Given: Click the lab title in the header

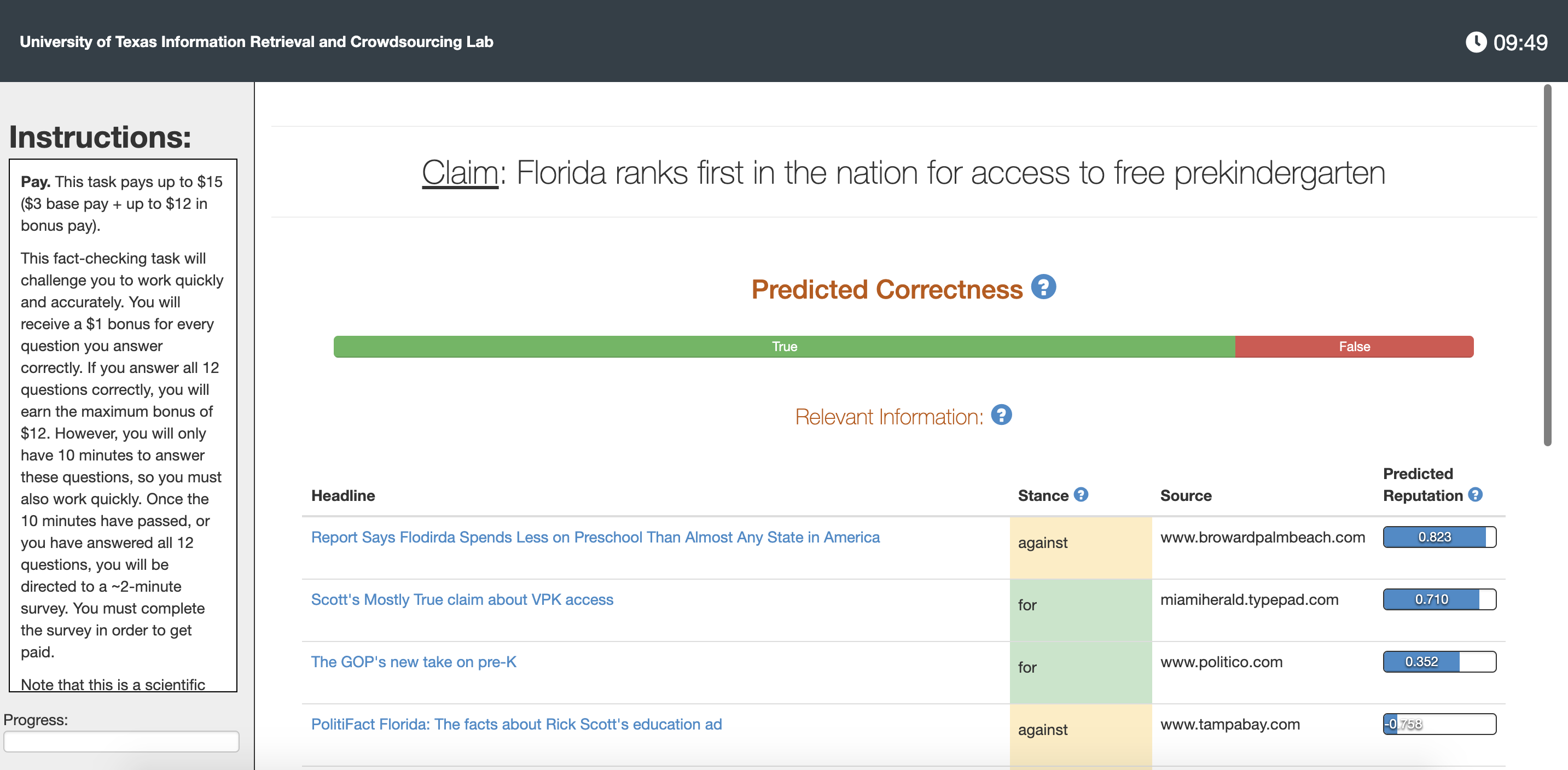Looking at the screenshot, I should pyautogui.click(x=256, y=42).
